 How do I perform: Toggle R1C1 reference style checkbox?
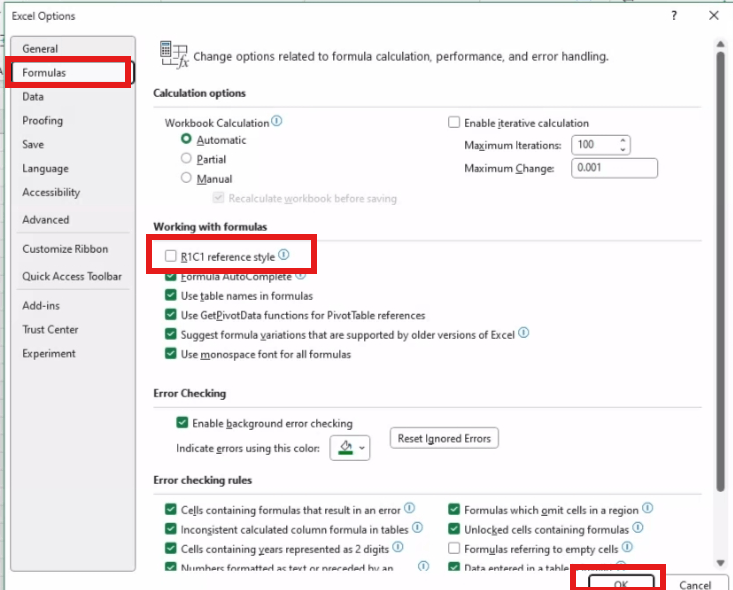pyautogui.click(x=171, y=256)
